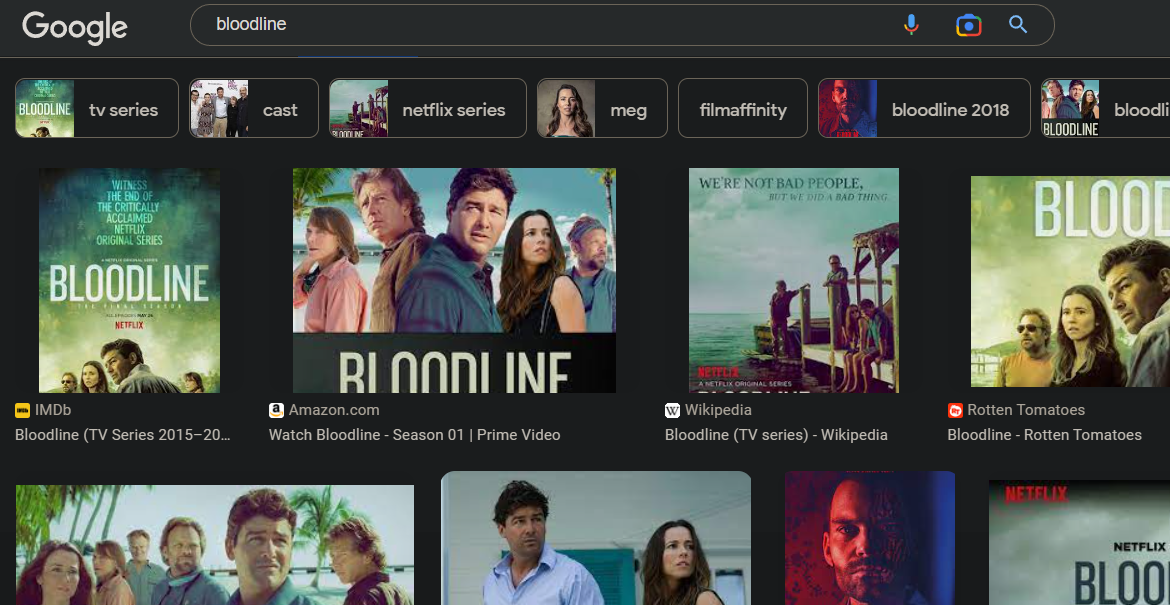Filter results by 'tv series' chip
Image resolution: width=1170 pixels, height=605 pixels.
coord(97,108)
